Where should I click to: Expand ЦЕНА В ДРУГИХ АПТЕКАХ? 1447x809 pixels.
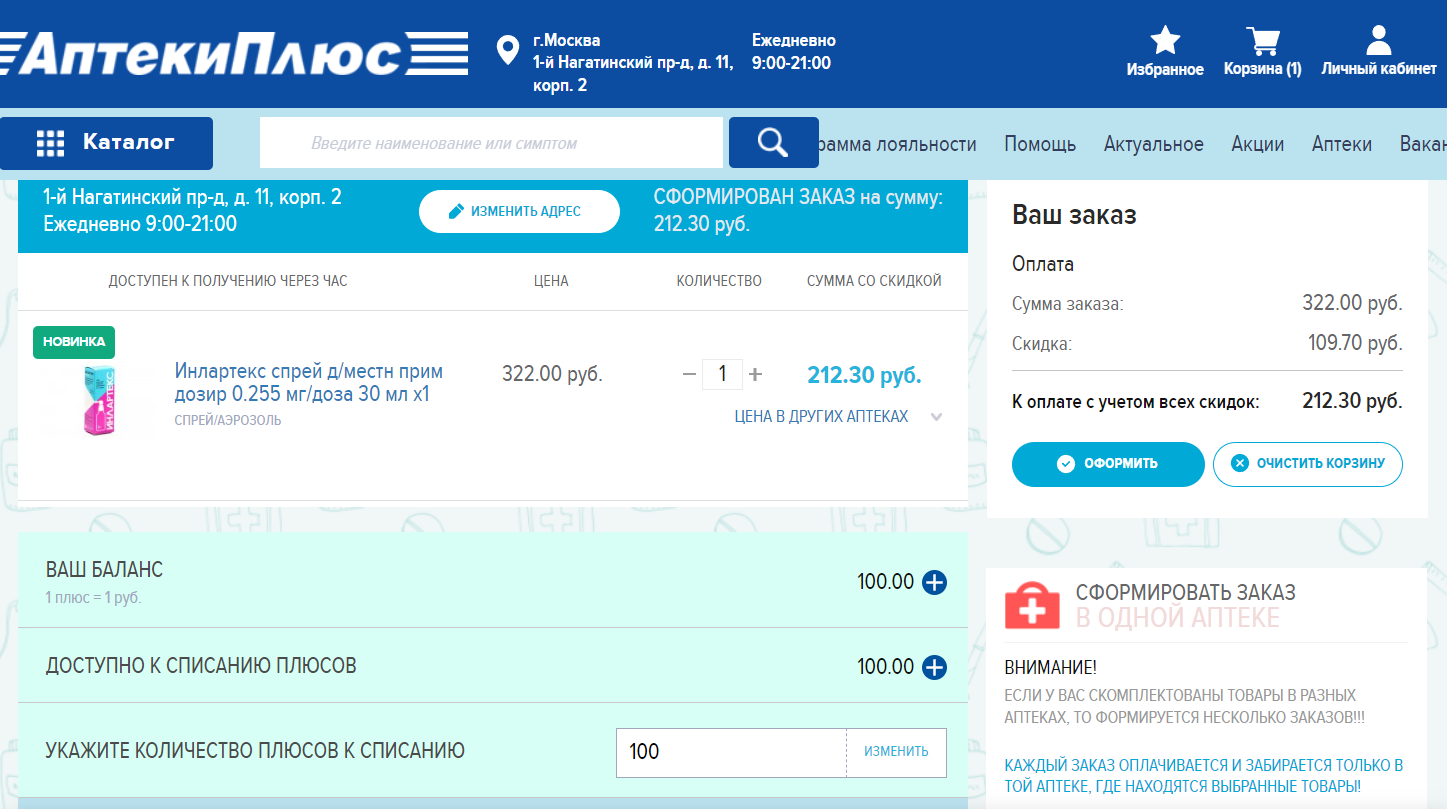click(x=839, y=417)
